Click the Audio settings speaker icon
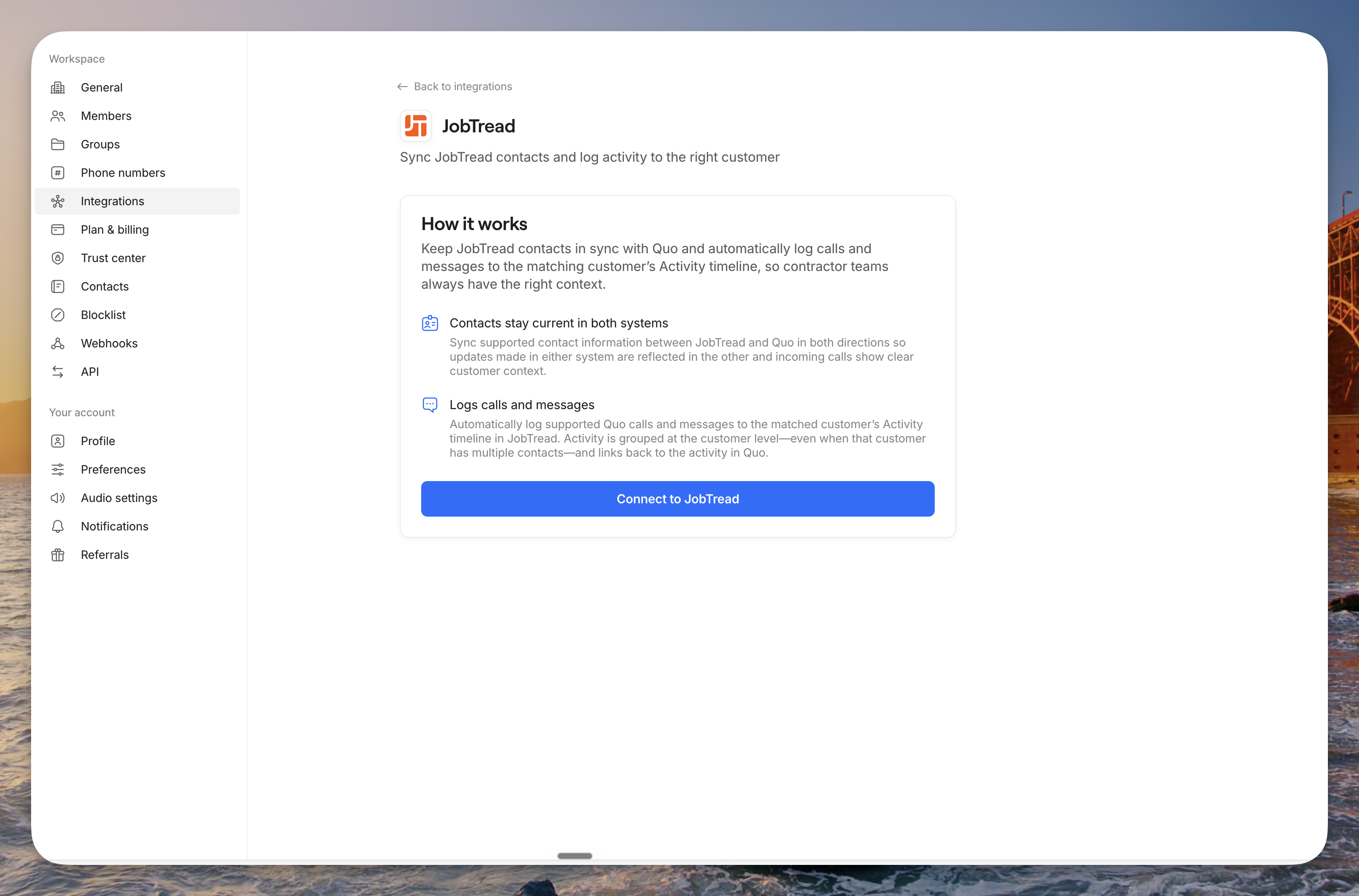 pos(58,498)
